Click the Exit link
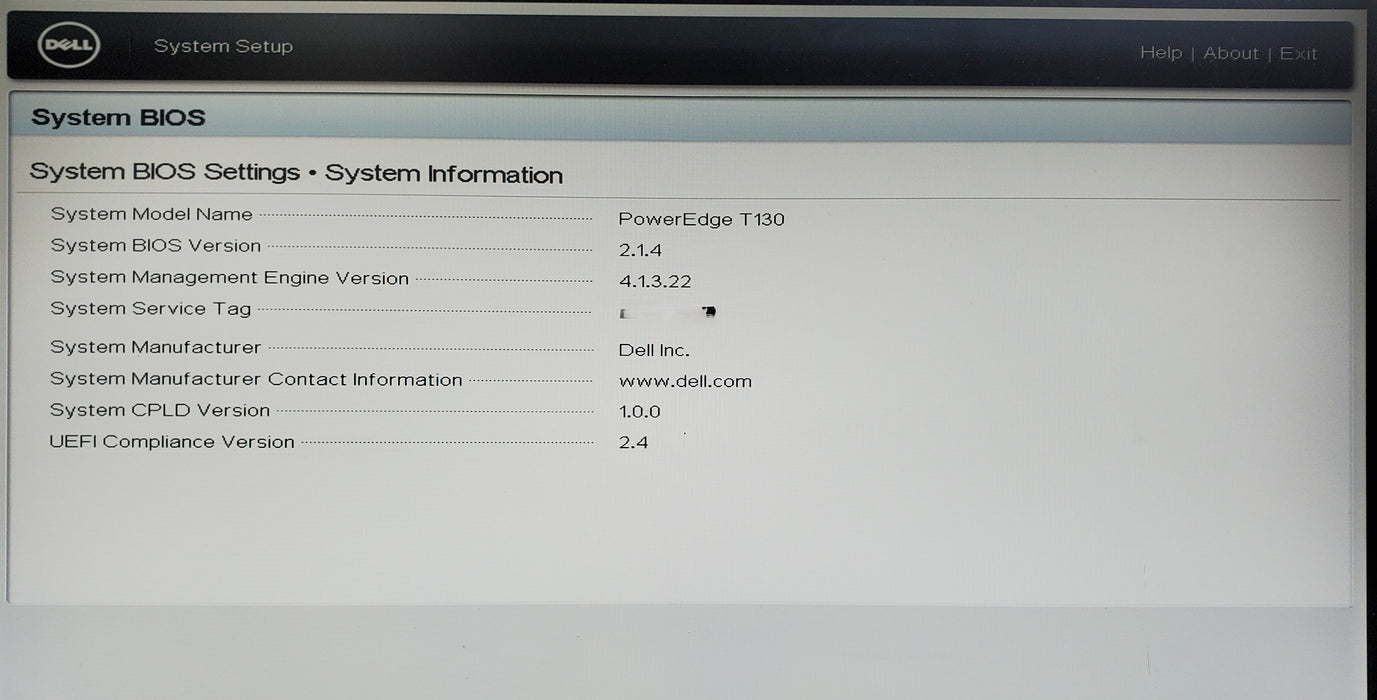 tap(1299, 54)
